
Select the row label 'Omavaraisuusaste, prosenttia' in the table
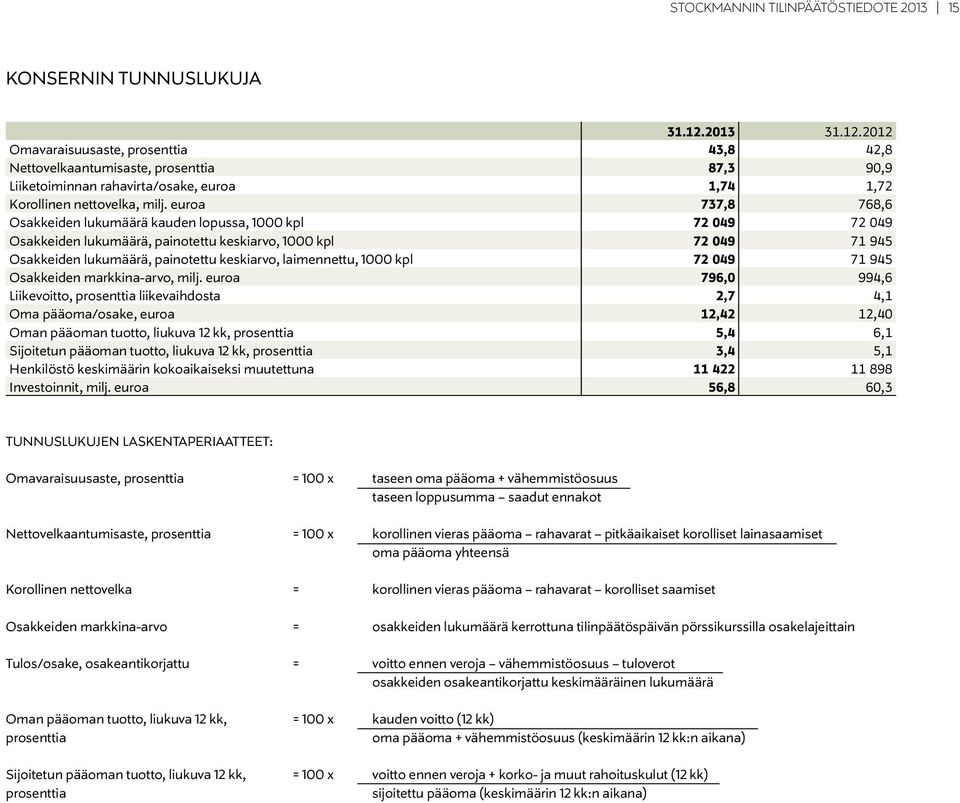click(x=98, y=150)
